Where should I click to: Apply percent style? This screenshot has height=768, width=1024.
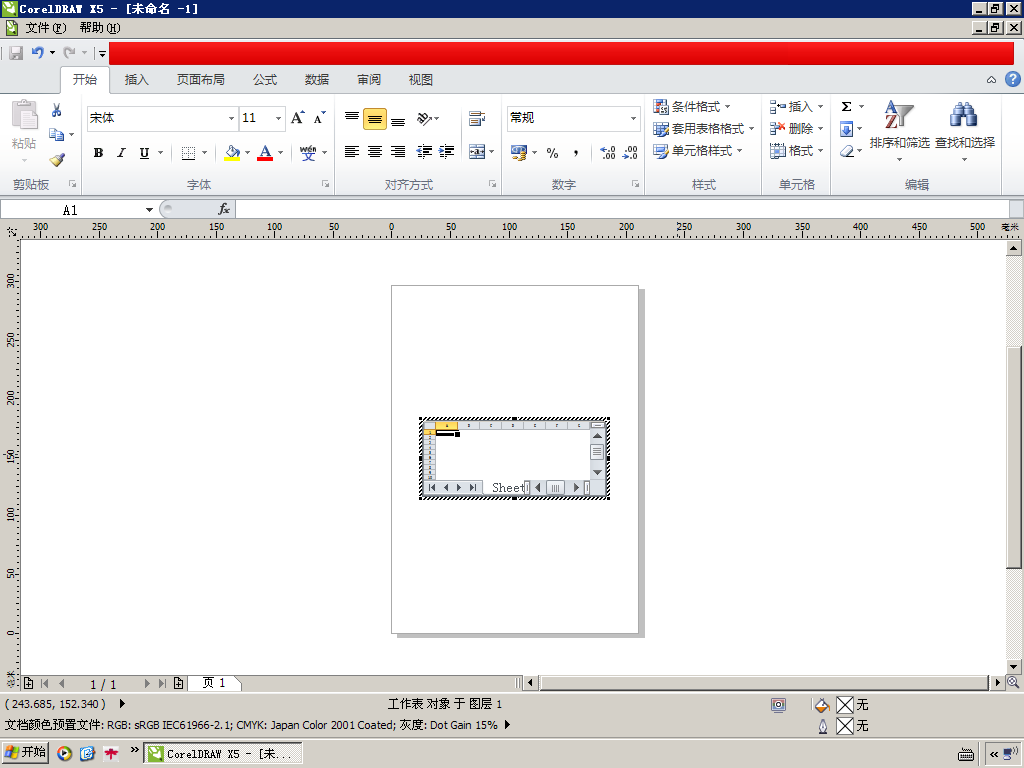tap(552, 153)
